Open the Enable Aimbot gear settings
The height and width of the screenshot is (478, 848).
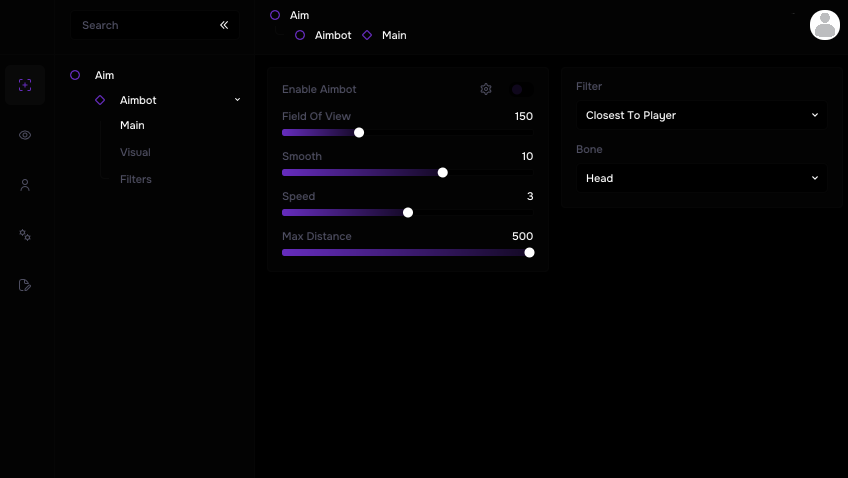[x=486, y=89]
